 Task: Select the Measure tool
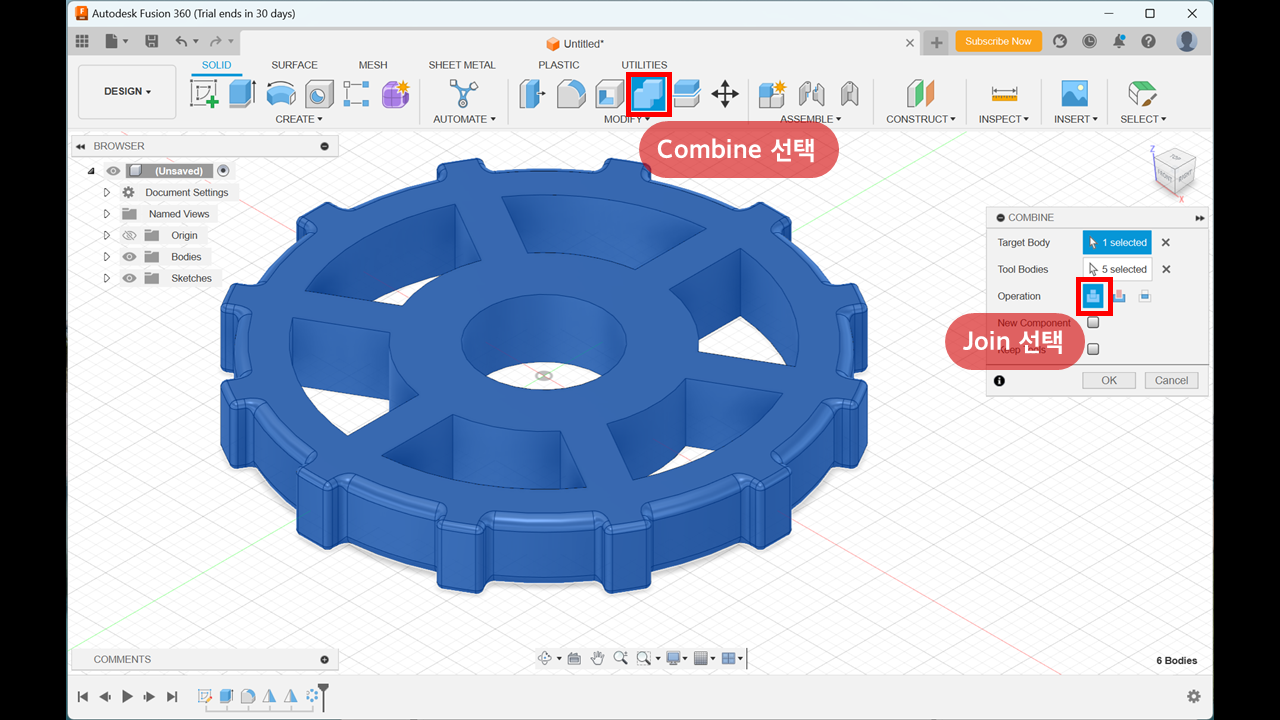pyautogui.click(x=1004, y=94)
